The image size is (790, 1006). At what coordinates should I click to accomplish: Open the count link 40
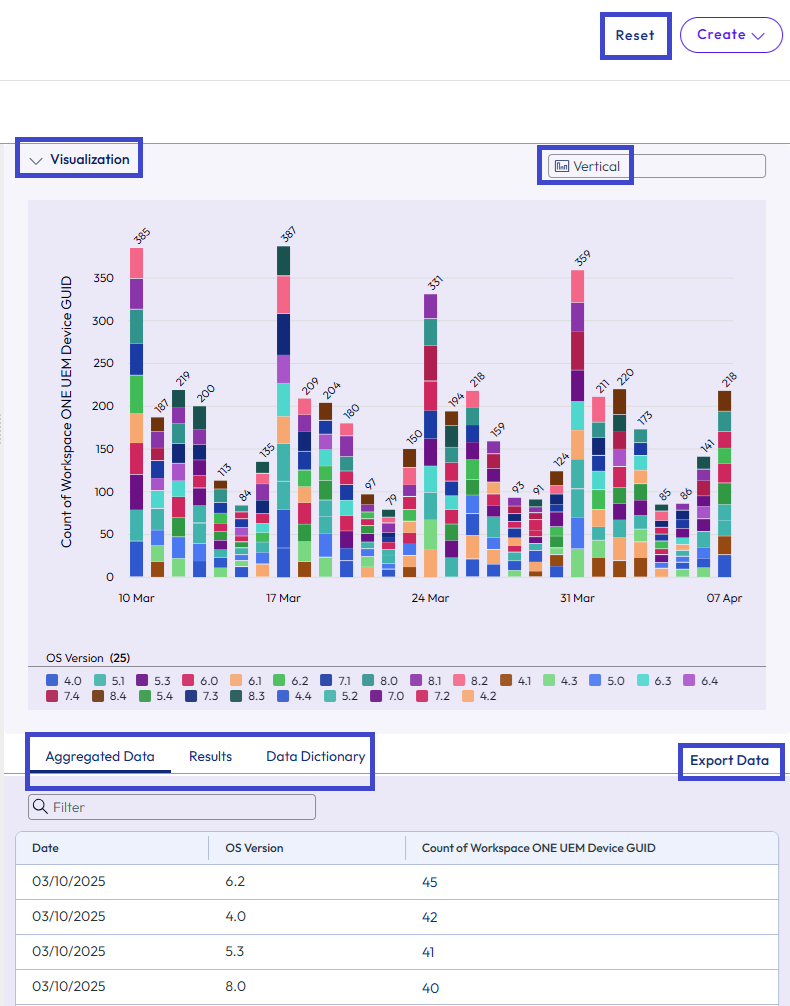click(430, 988)
